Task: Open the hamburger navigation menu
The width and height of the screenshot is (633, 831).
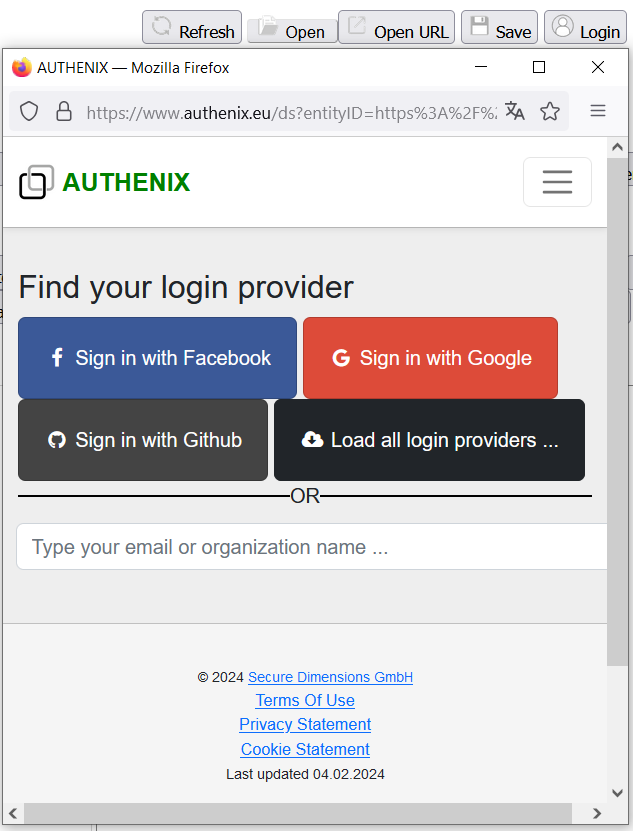Action: click(x=557, y=182)
